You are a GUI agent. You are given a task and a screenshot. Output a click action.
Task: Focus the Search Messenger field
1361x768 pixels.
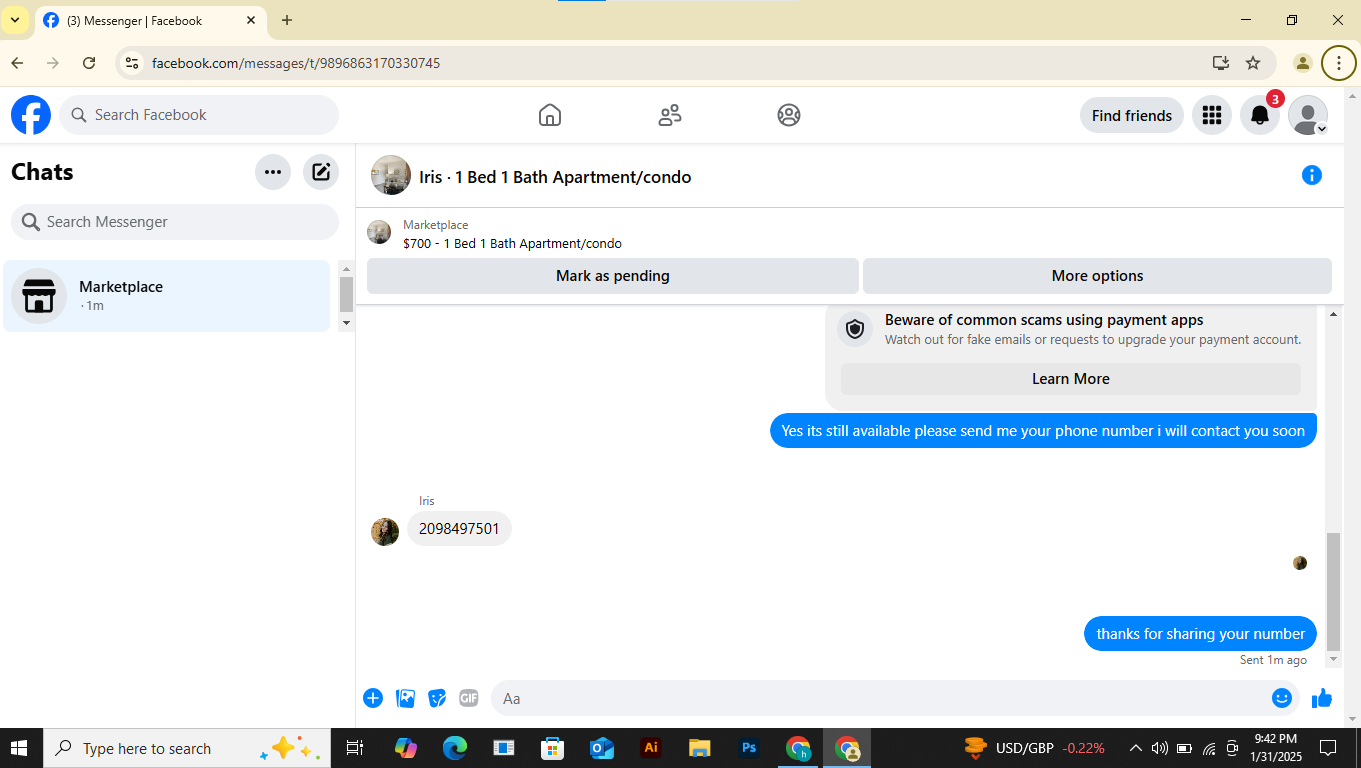175,222
